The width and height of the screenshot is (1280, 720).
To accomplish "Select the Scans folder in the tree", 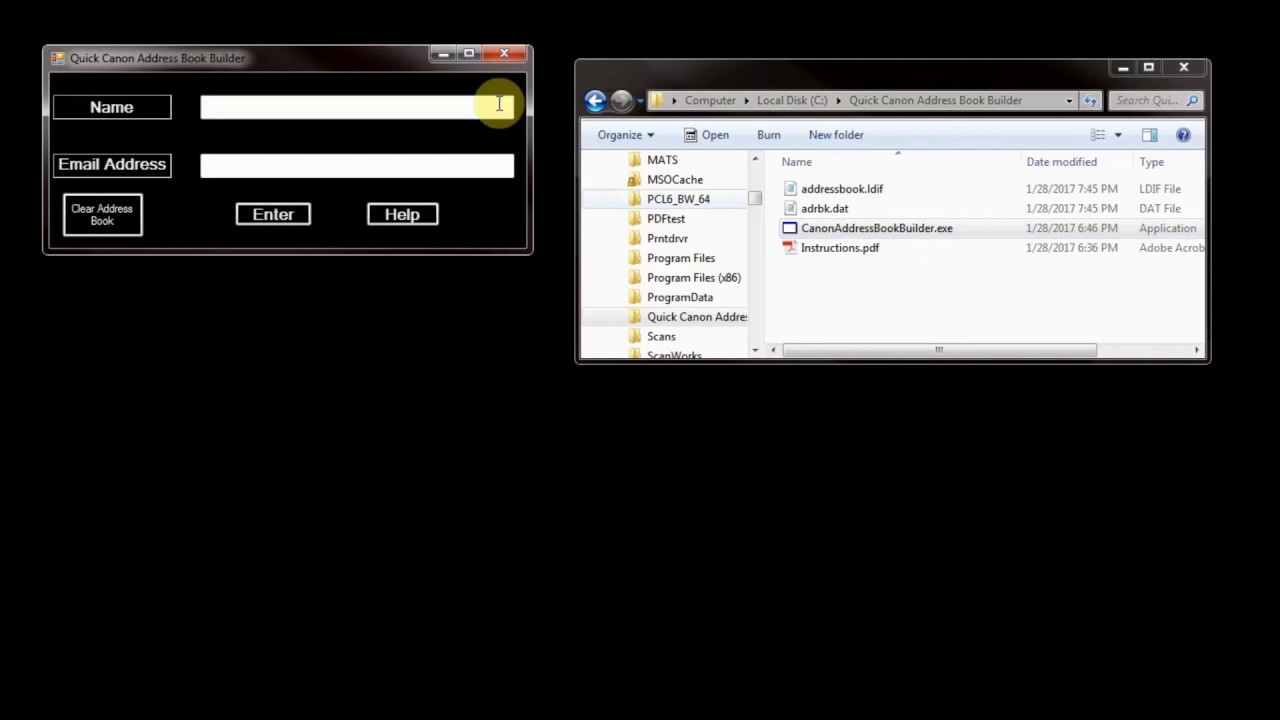I will tap(661, 337).
